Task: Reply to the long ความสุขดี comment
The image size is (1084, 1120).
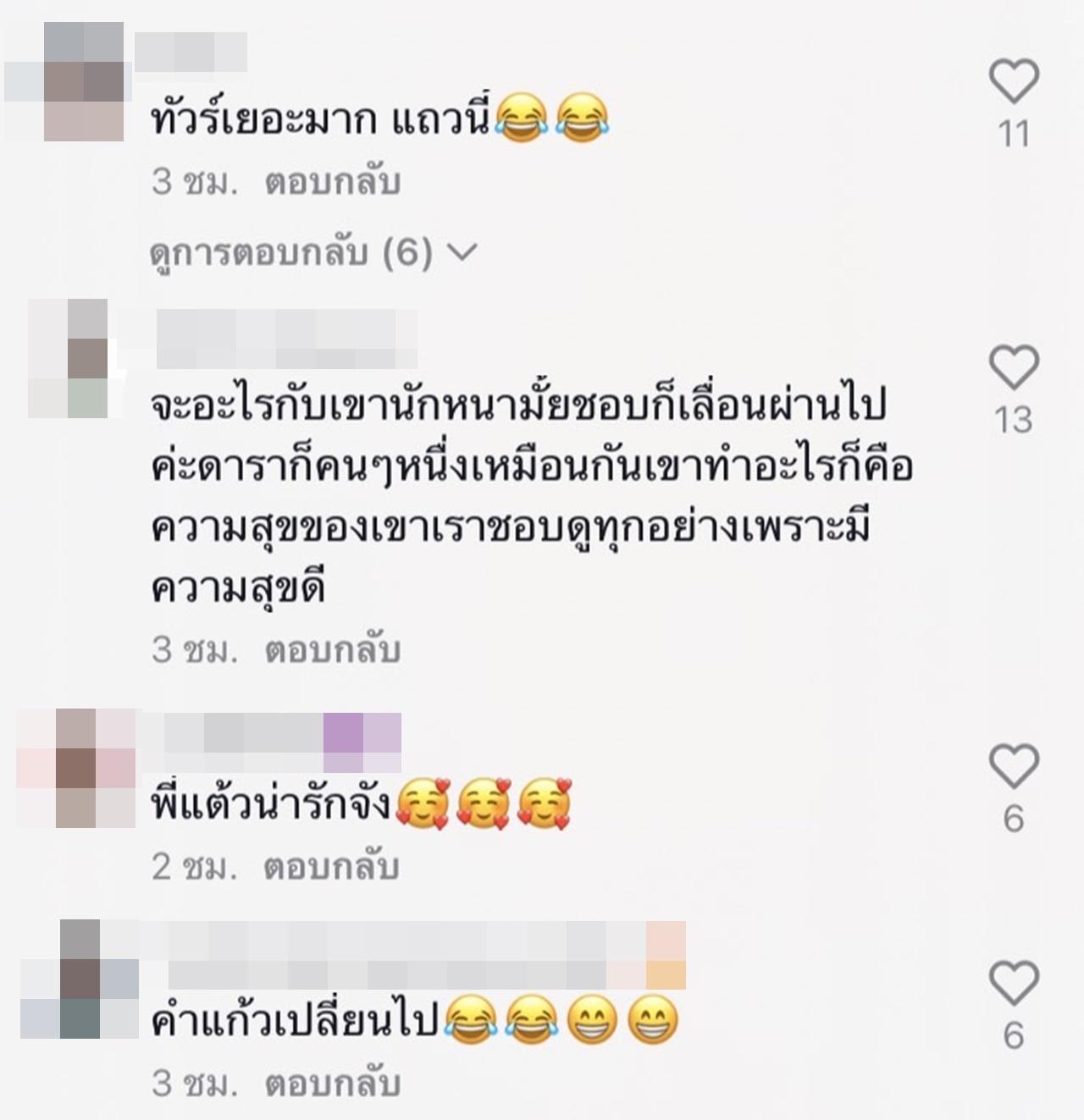Action: (332, 650)
